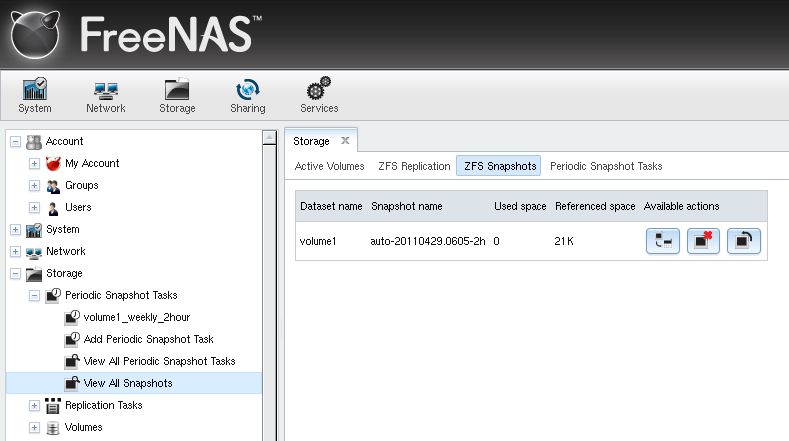The image size is (789, 441).
Task: Select the Replication Tasks label
Action: [x=104, y=405]
